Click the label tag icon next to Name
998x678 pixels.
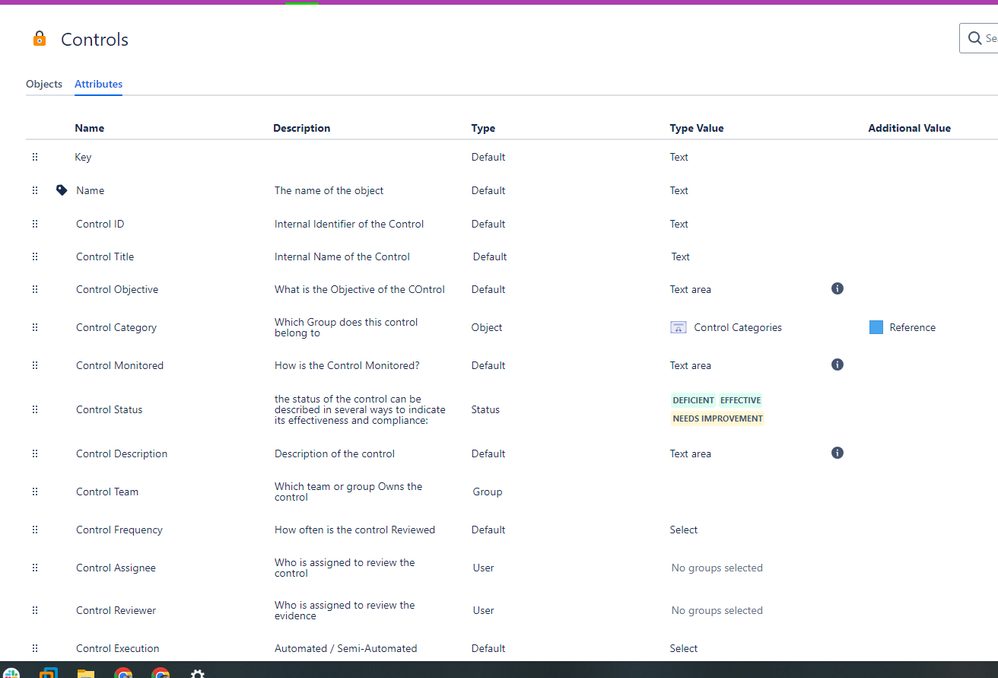coord(61,189)
